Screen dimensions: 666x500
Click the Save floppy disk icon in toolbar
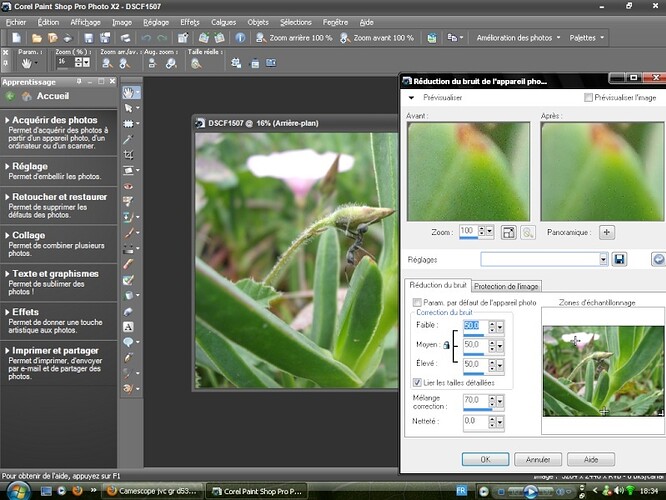tap(89, 38)
